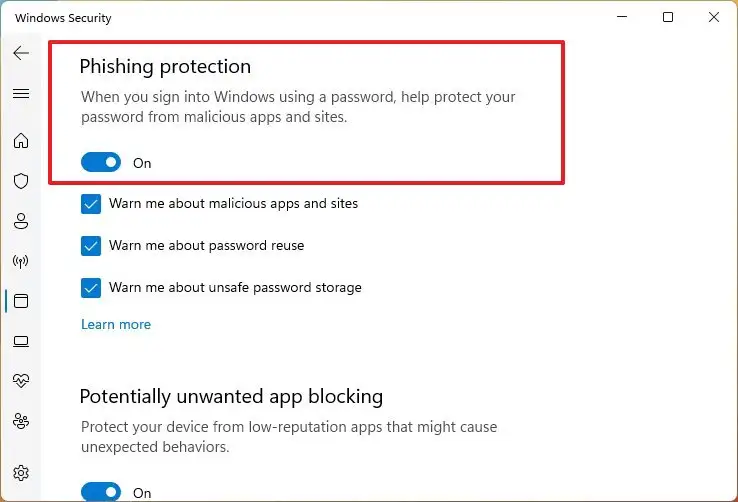Screen dimensions: 738x502
Task: Go back using the back arrow
Action: (x=20, y=53)
